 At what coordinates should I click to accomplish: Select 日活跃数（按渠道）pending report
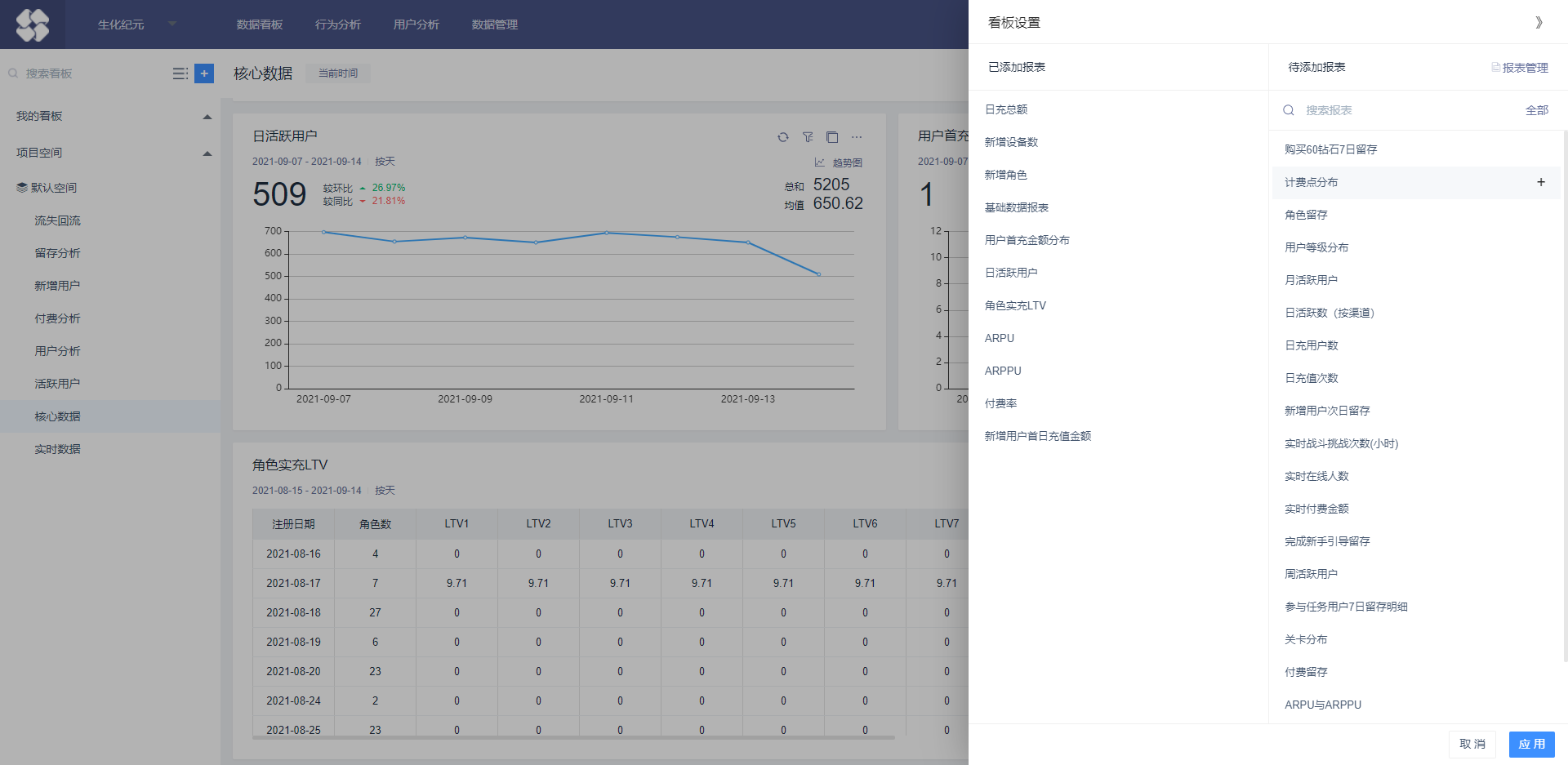1330,313
